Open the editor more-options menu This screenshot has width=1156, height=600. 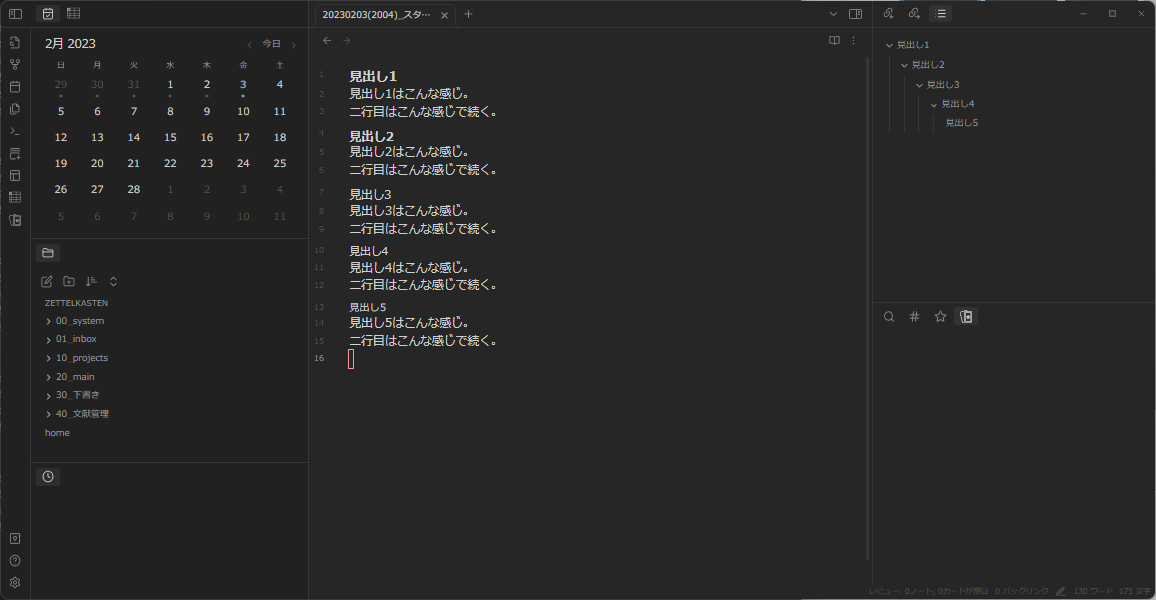pos(854,40)
